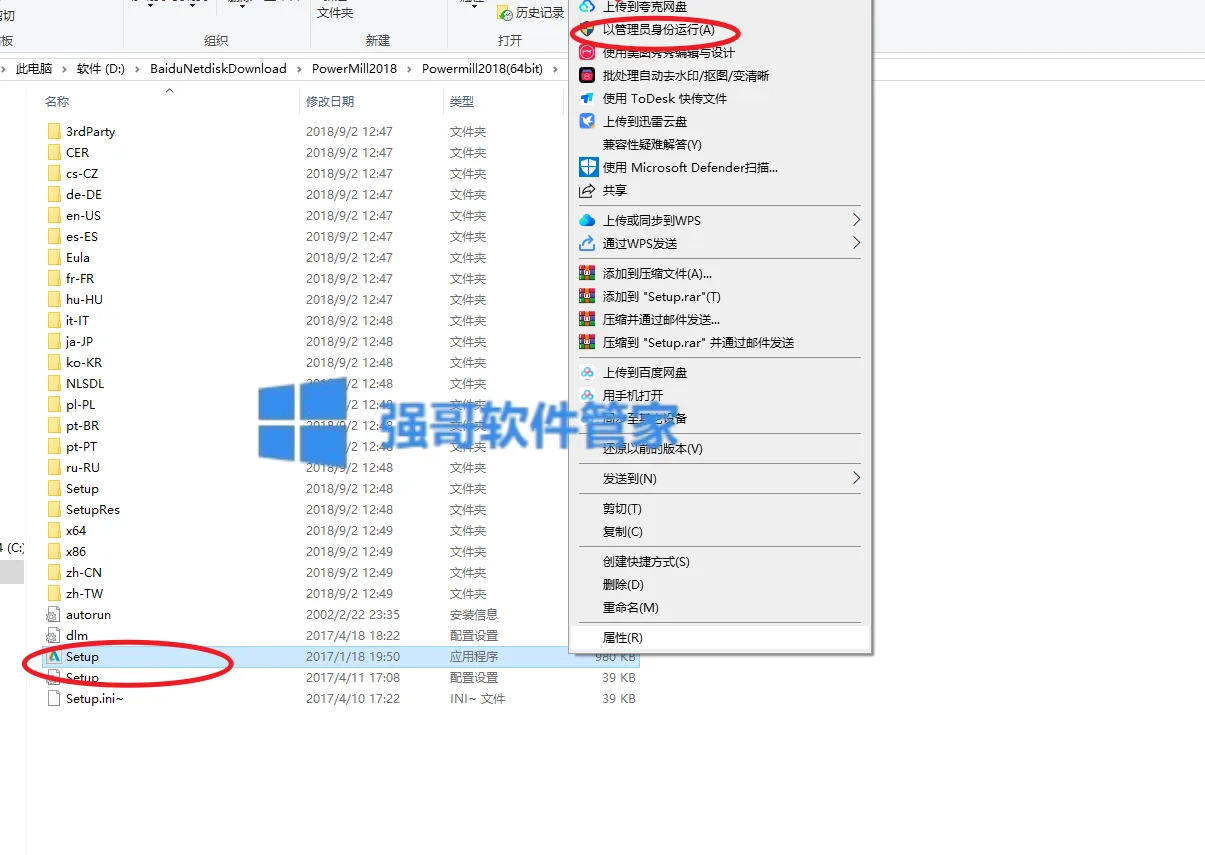Expand the 上传或同步到WPS submenu arrow
The height and width of the screenshot is (855, 1205).
pyautogui.click(x=856, y=220)
